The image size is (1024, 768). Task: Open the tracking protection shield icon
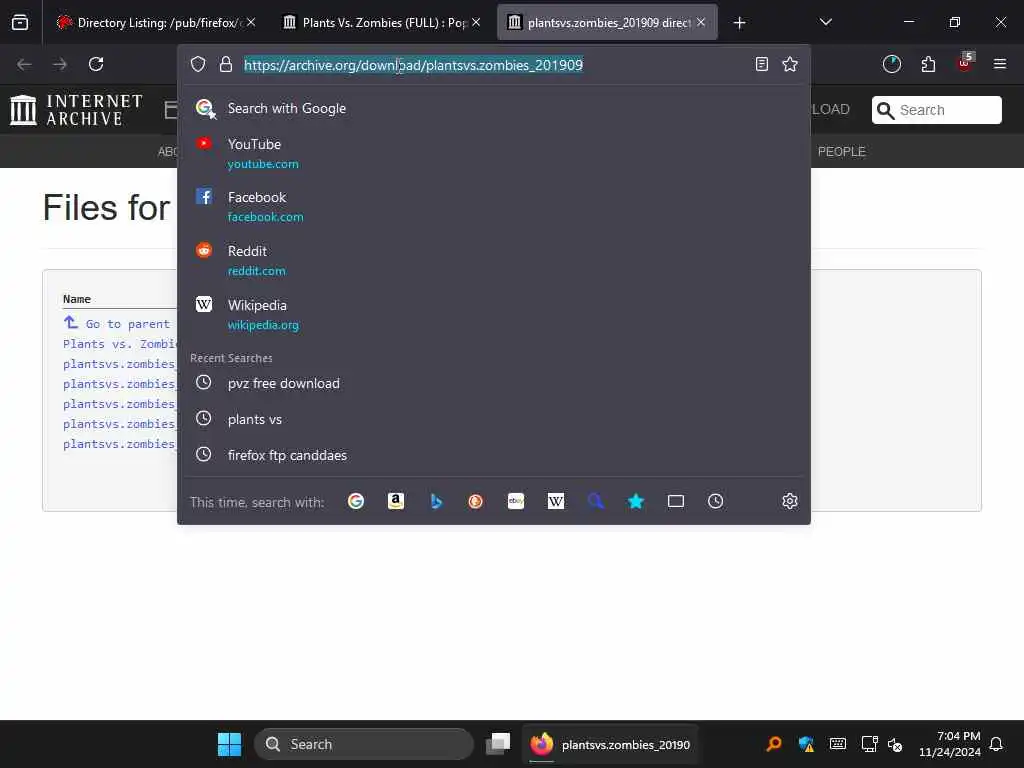198,64
